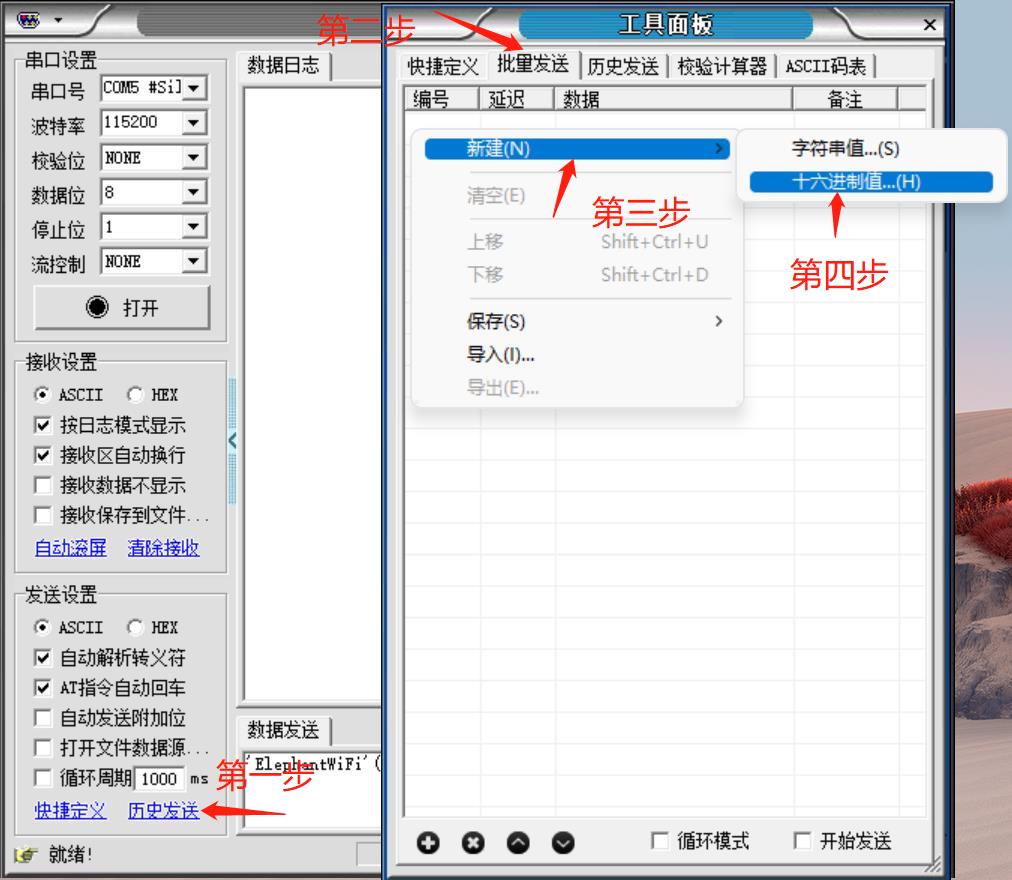Expand the 流控制 dropdown

(193, 262)
